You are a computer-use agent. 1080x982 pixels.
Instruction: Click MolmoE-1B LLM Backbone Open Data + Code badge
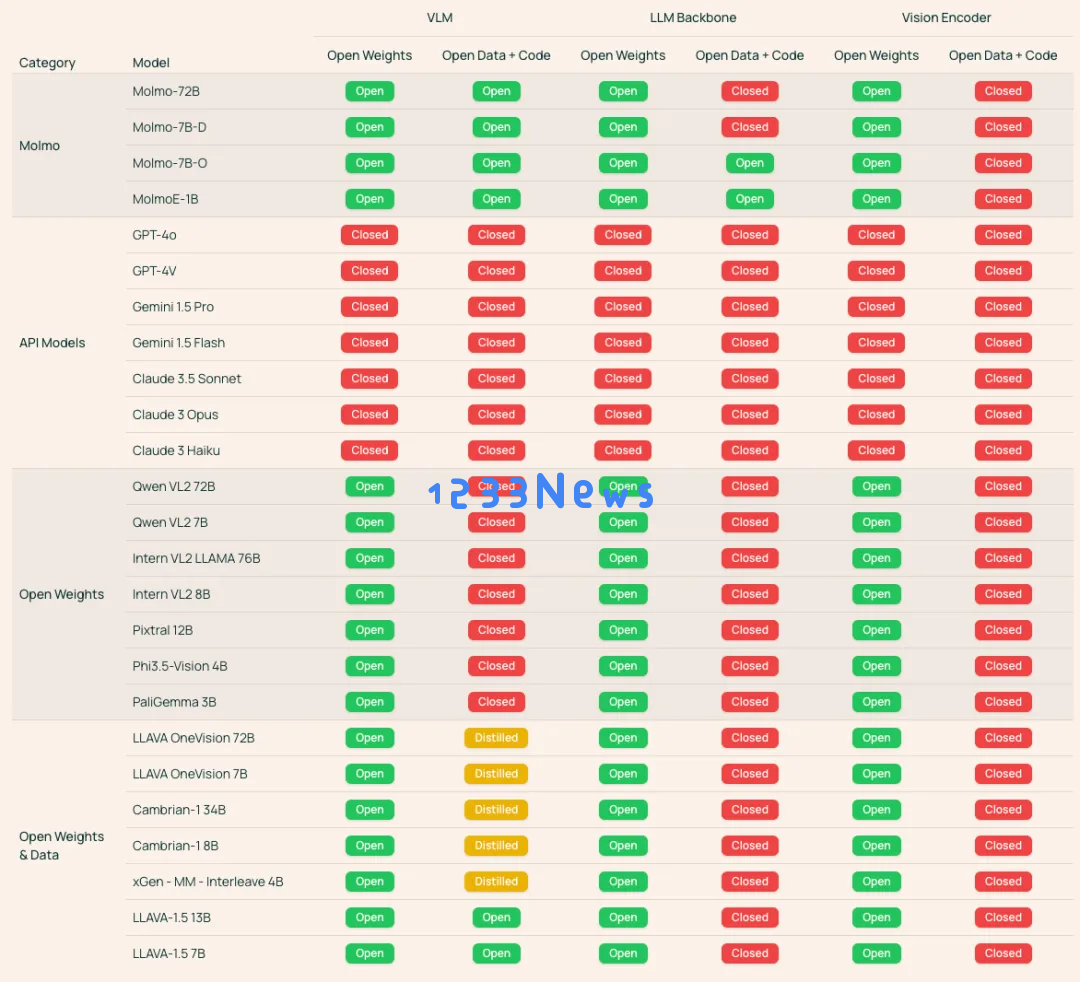(749, 199)
